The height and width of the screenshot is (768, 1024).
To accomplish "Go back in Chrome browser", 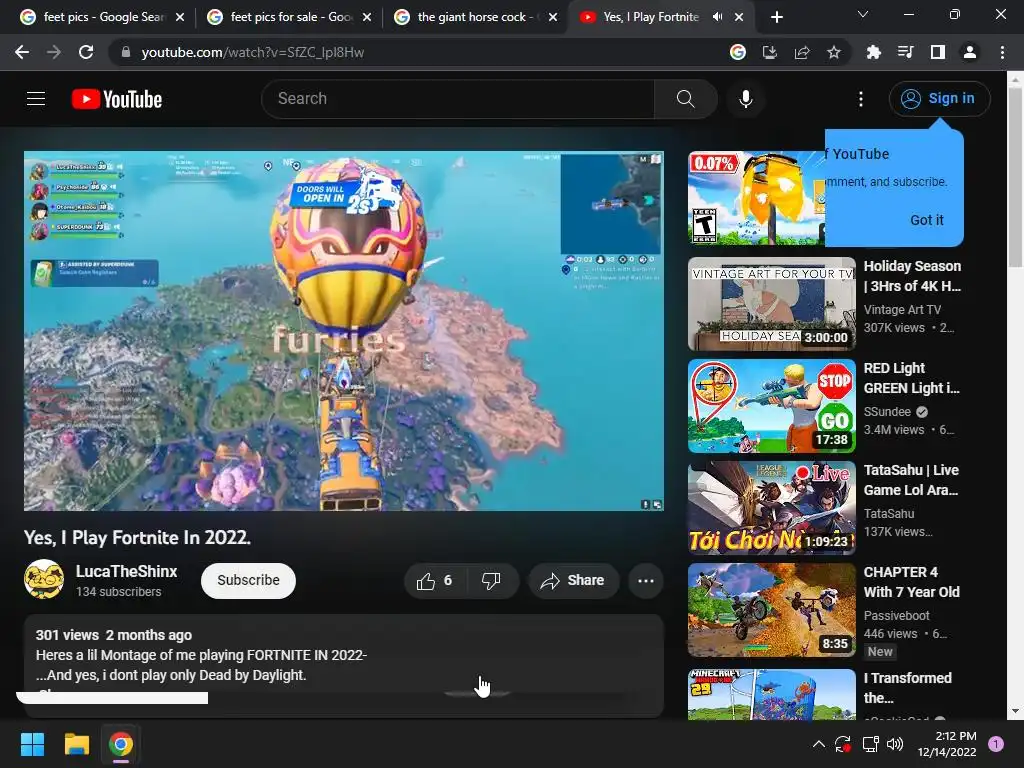I will tap(22, 52).
